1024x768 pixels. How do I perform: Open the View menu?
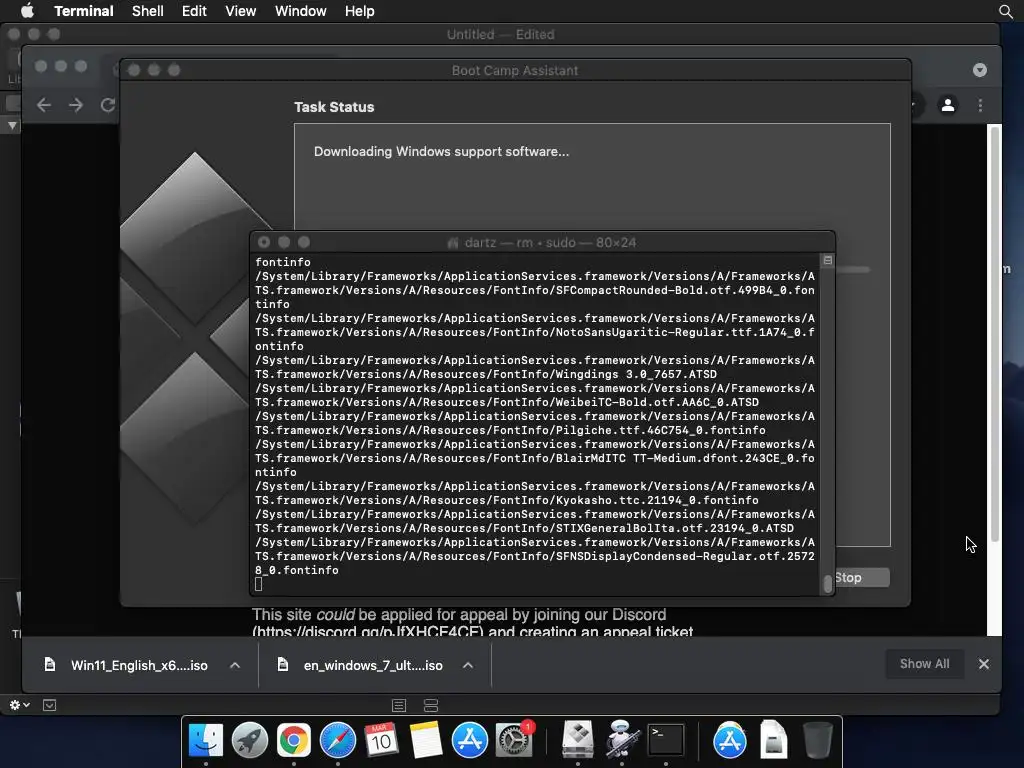[x=240, y=11]
